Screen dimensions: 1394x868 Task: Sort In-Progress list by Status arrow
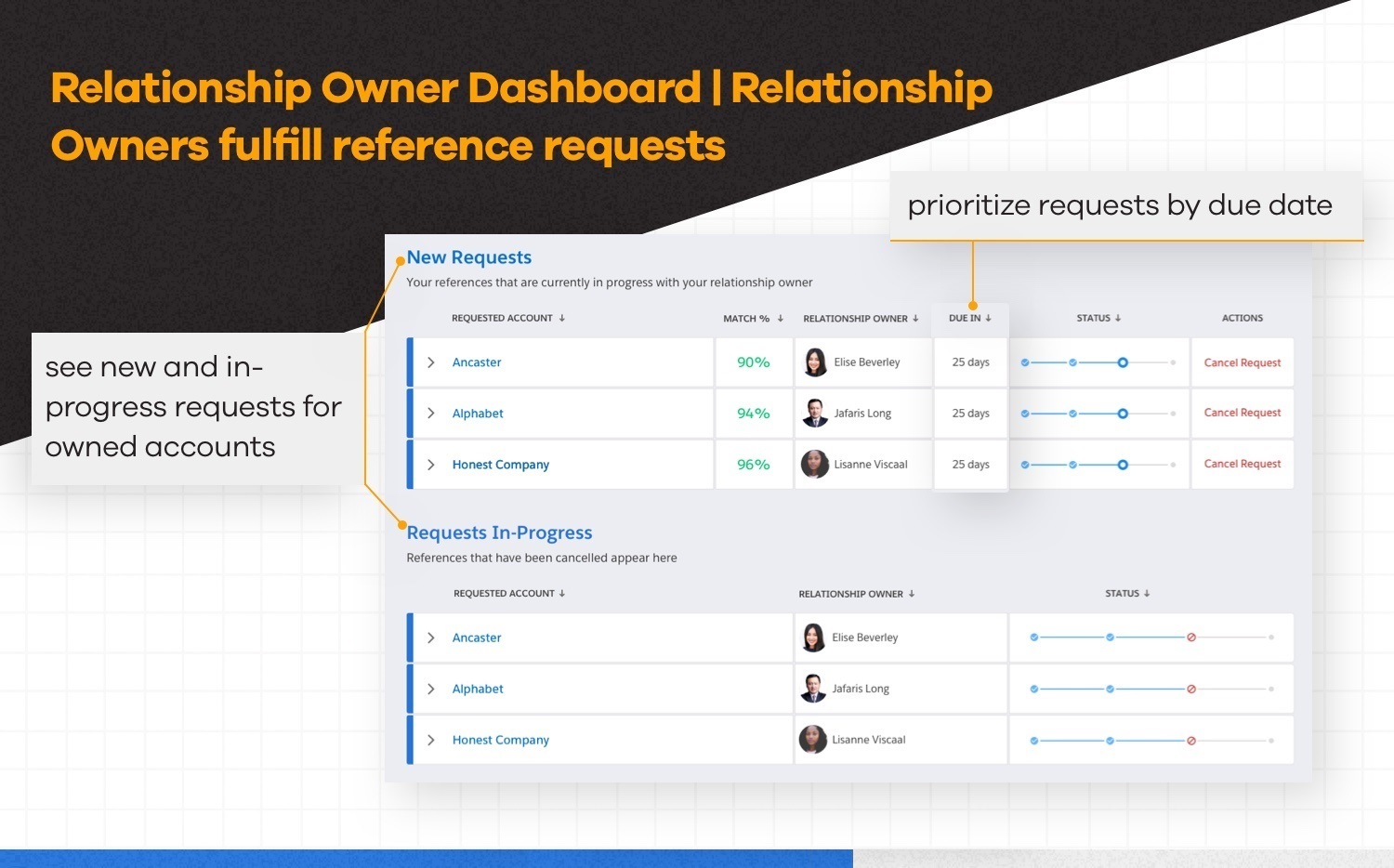[x=1147, y=593]
